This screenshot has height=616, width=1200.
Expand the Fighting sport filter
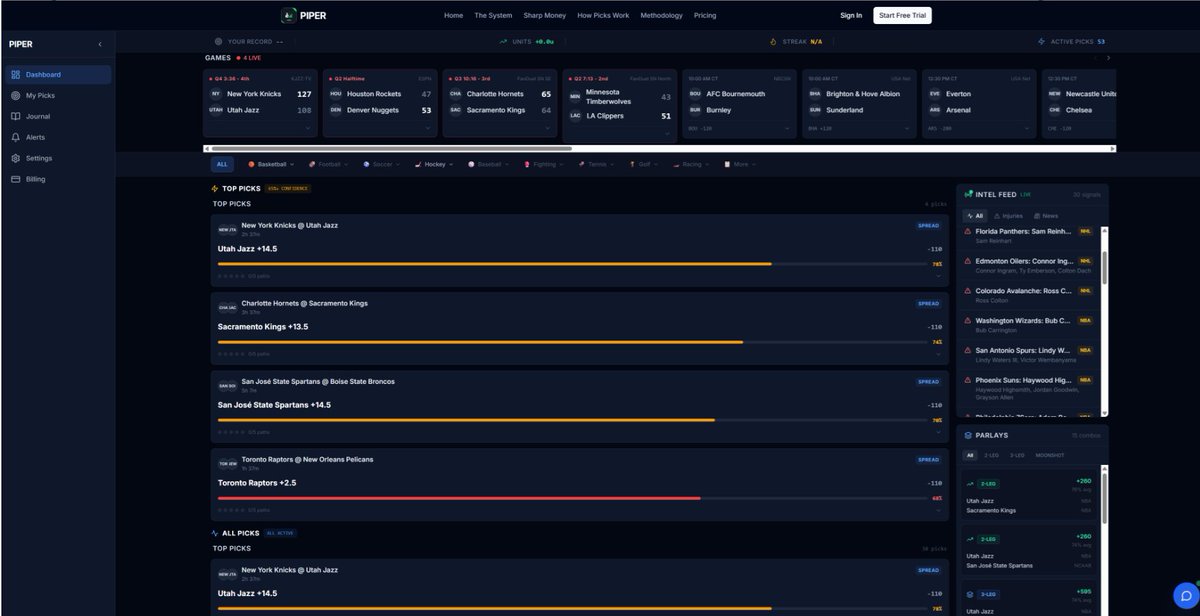[x=543, y=164]
